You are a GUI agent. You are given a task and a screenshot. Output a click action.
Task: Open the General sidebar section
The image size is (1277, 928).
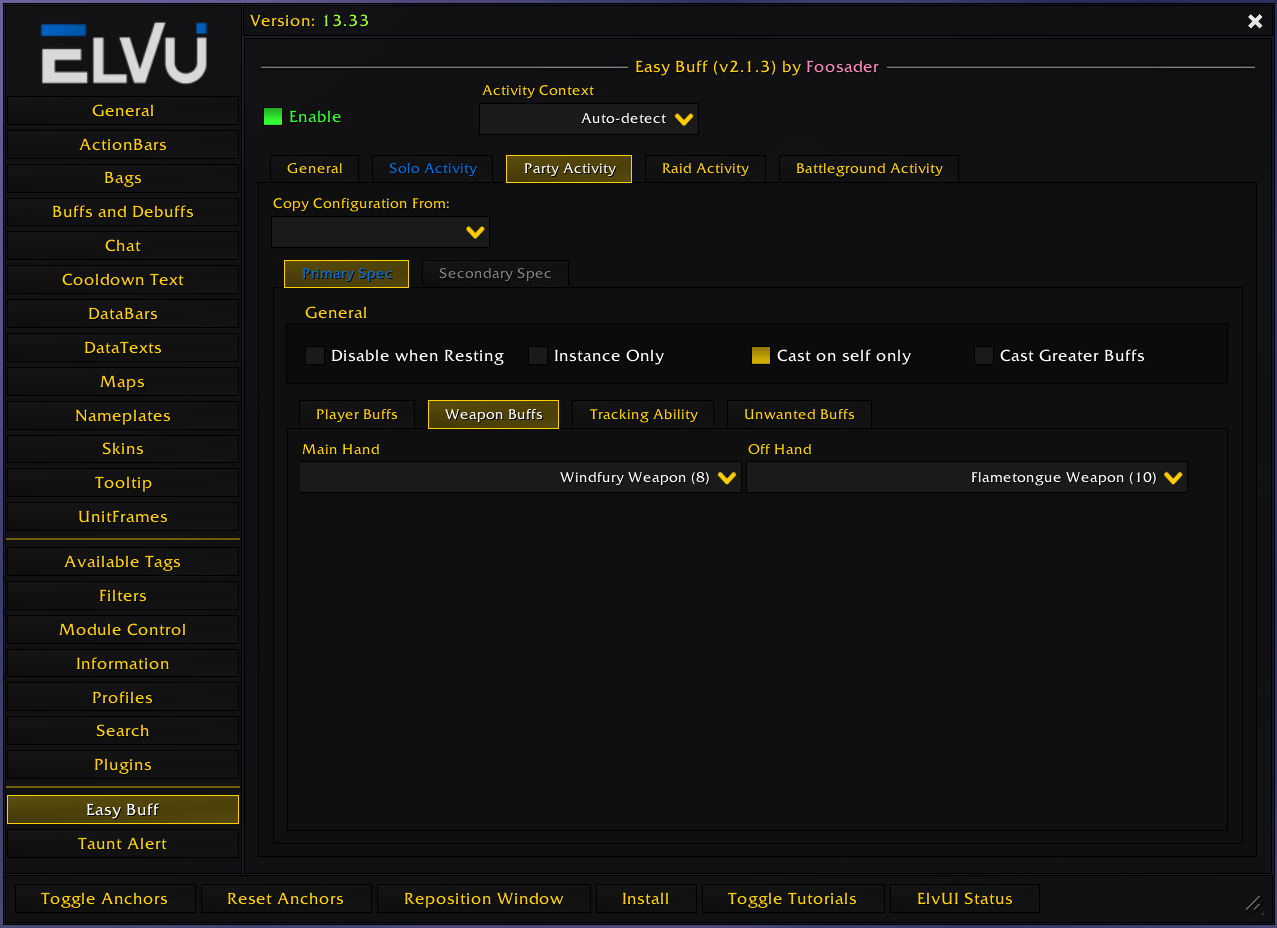point(123,111)
